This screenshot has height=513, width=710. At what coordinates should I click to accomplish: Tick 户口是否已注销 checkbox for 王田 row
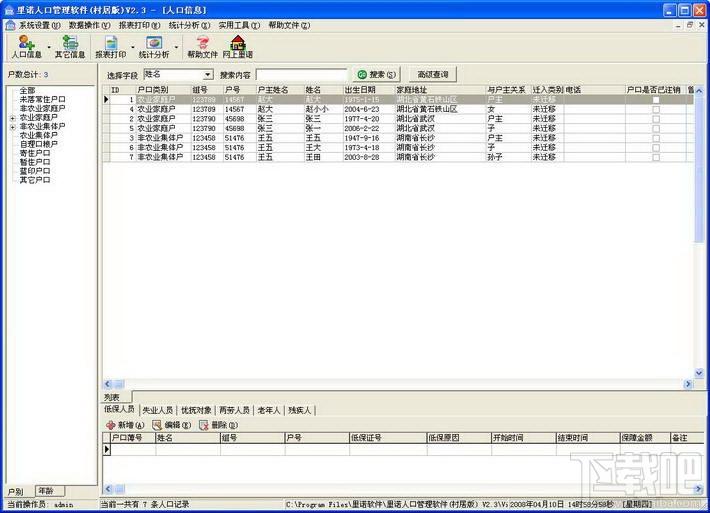[656, 157]
